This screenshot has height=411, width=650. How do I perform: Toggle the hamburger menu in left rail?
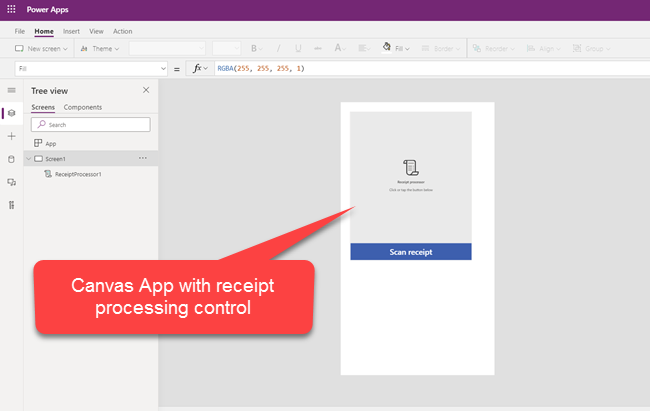click(x=12, y=90)
